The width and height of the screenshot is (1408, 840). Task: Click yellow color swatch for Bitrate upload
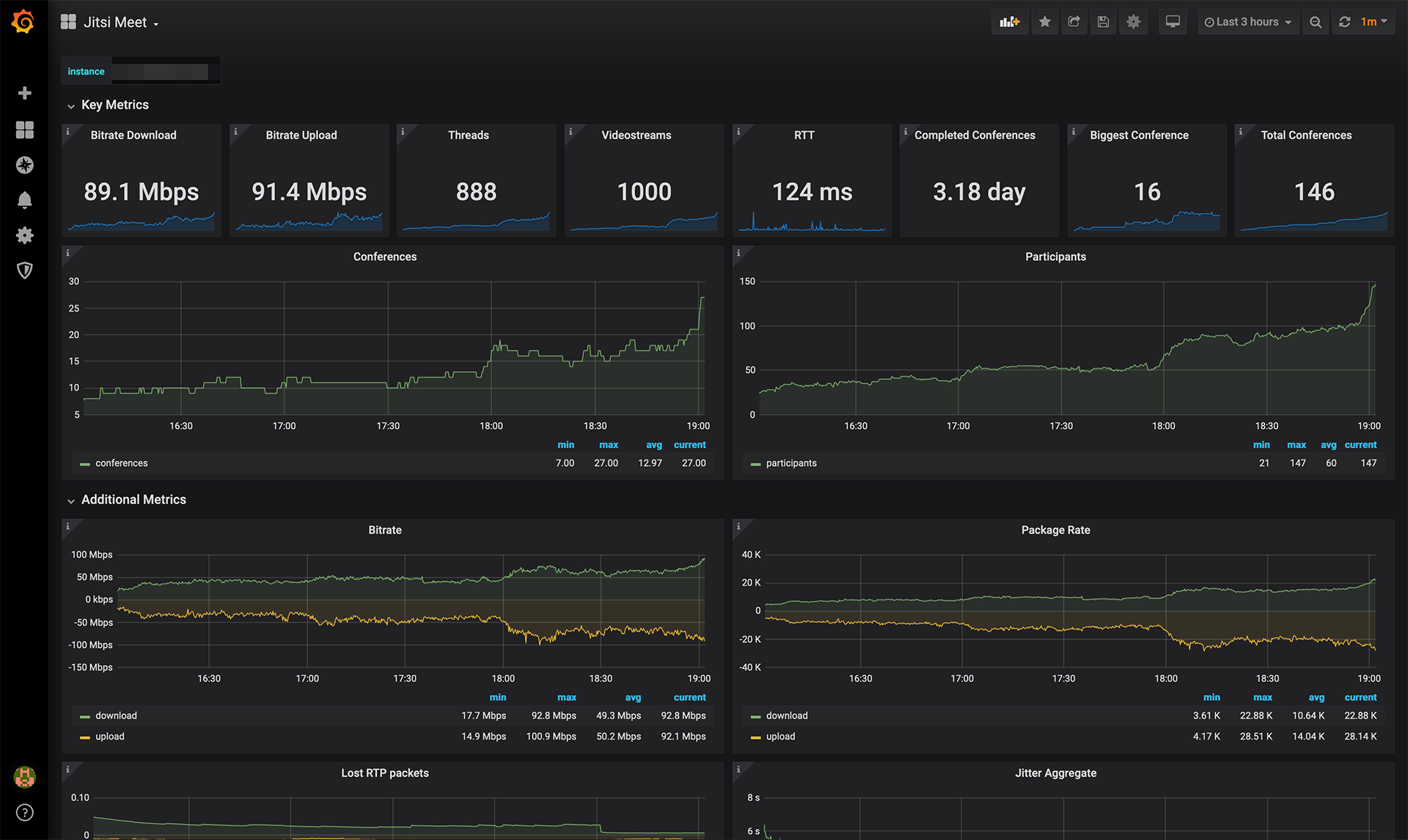tap(85, 737)
